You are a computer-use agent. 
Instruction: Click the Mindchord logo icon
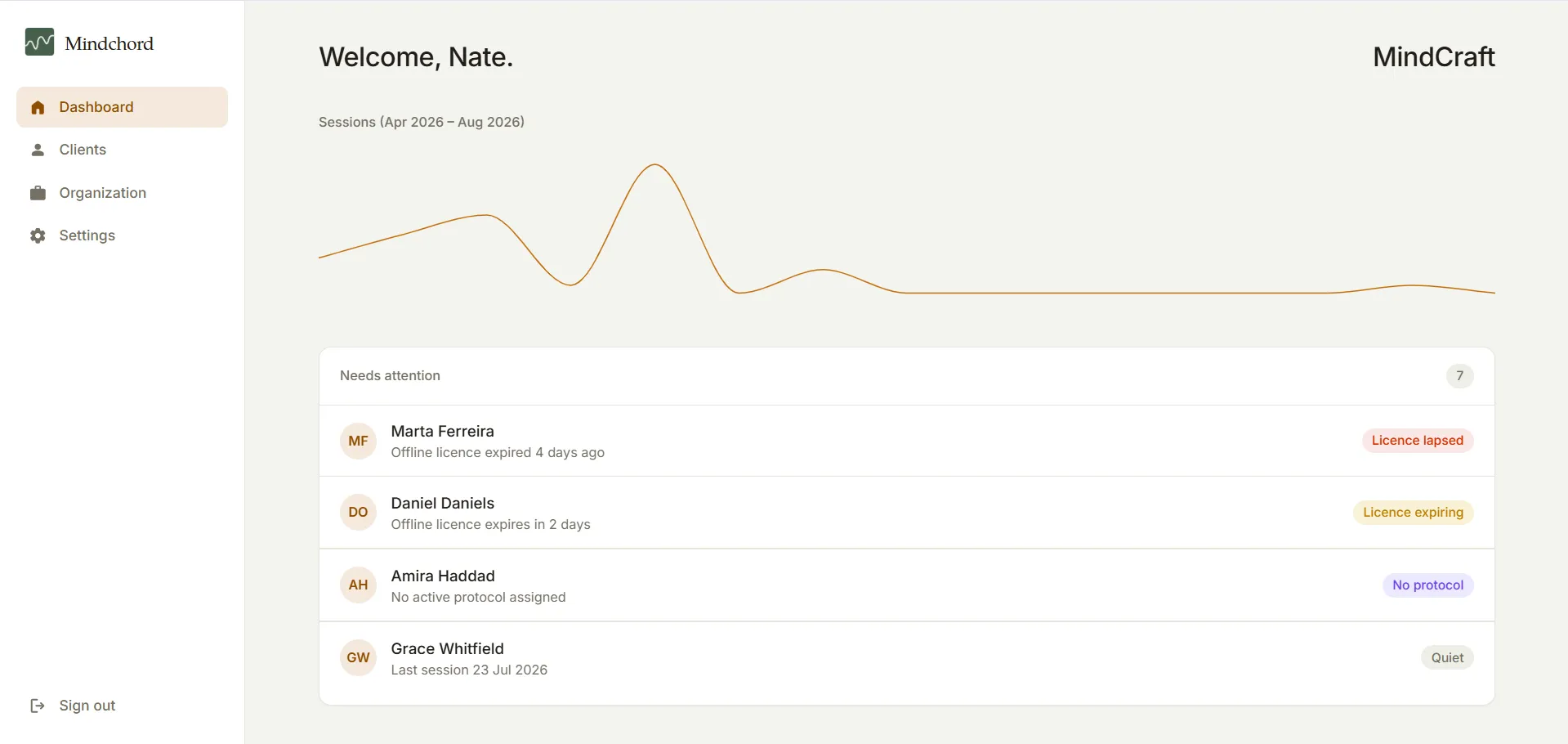(39, 43)
